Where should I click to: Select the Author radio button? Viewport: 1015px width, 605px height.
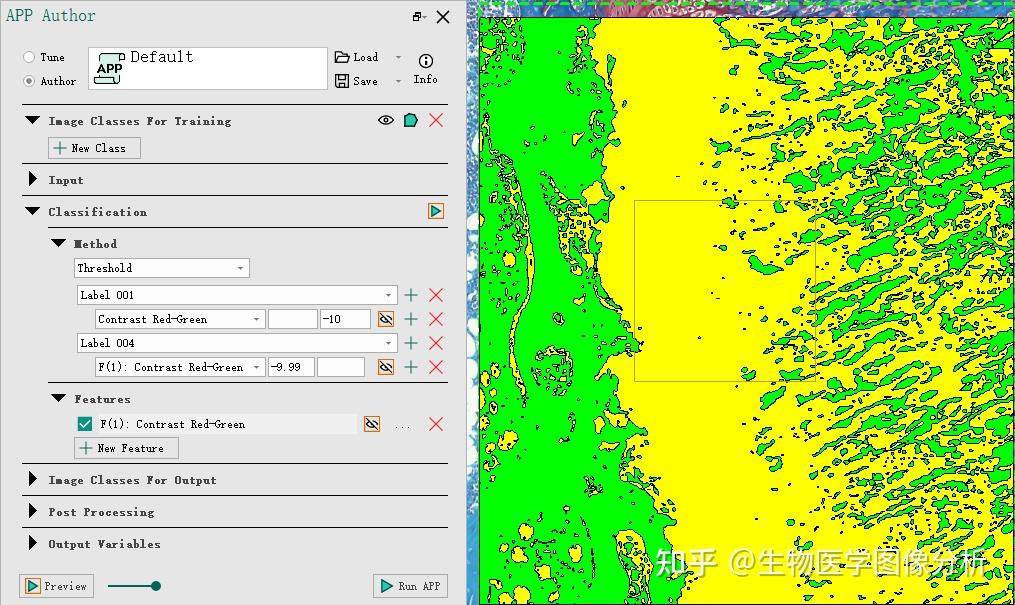point(29,81)
